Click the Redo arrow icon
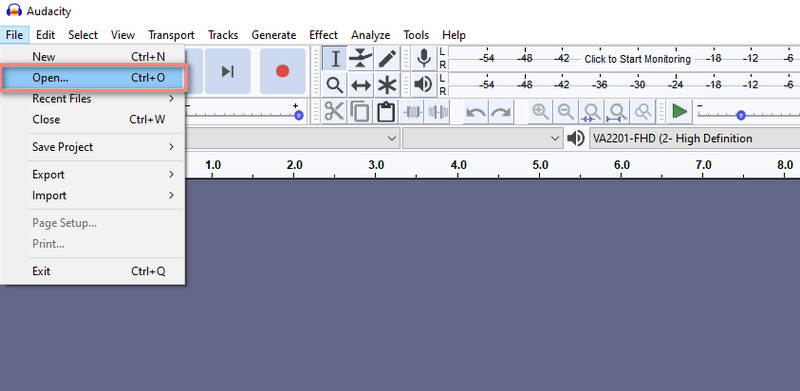The width and height of the screenshot is (800, 391). (502, 111)
